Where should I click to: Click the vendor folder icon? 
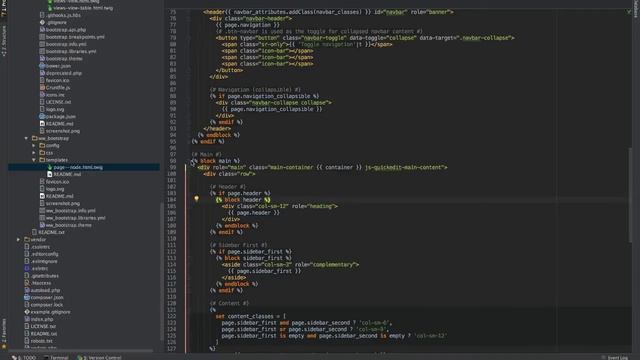click(x=27, y=240)
